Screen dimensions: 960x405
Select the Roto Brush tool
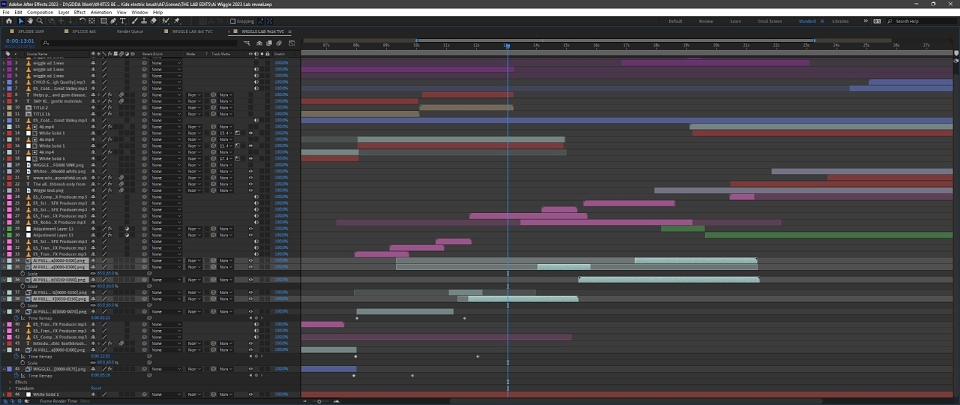coord(165,21)
